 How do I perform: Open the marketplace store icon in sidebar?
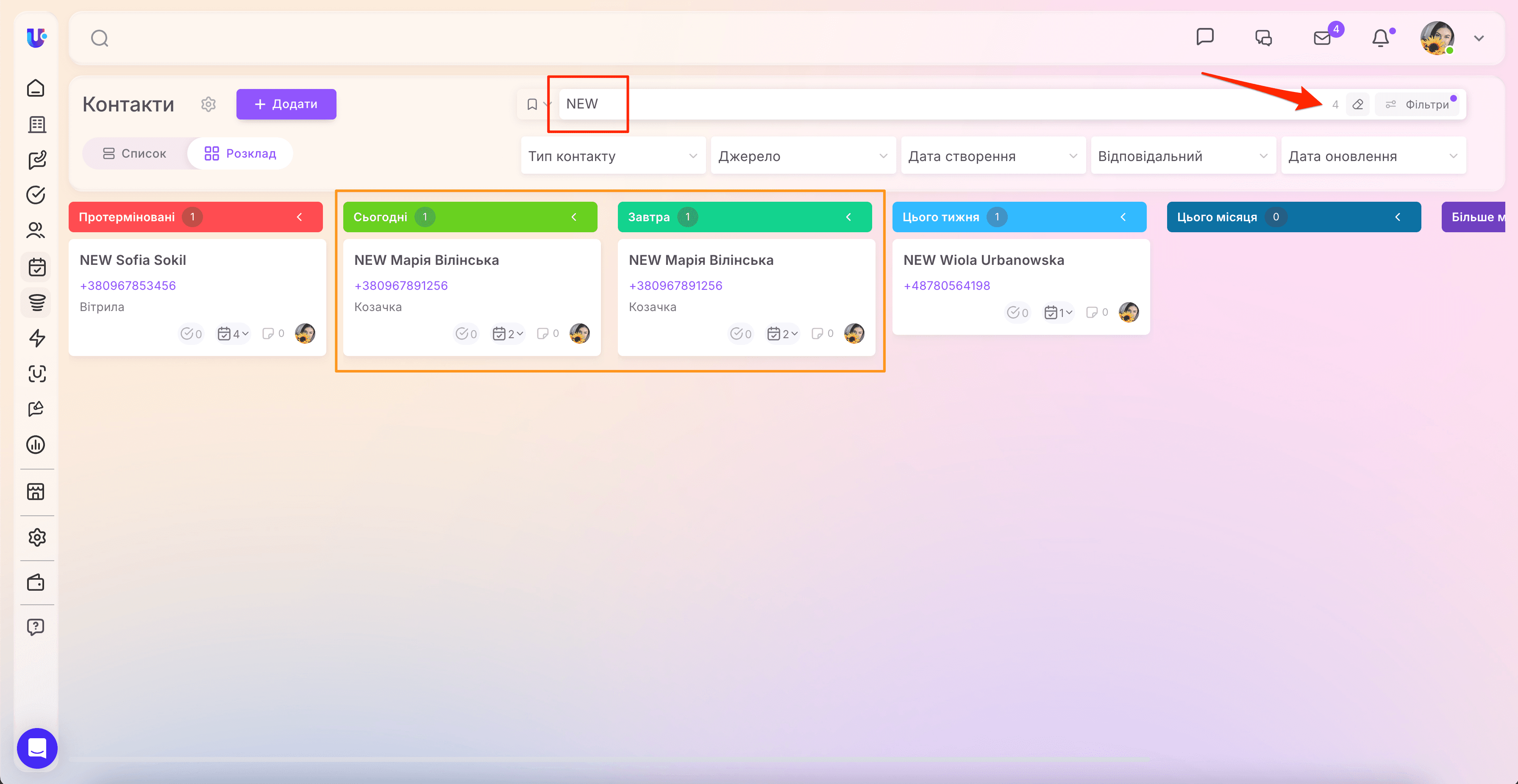[36, 492]
